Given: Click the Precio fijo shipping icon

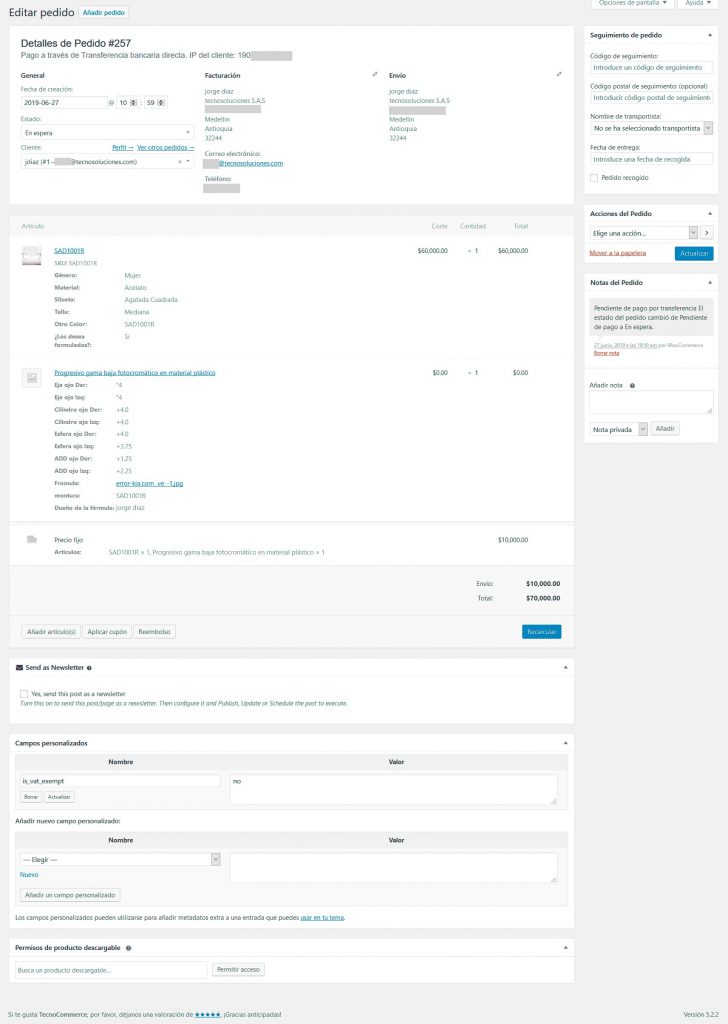Looking at the screenshot, I should pyautogui.click(x=32, y=540).
